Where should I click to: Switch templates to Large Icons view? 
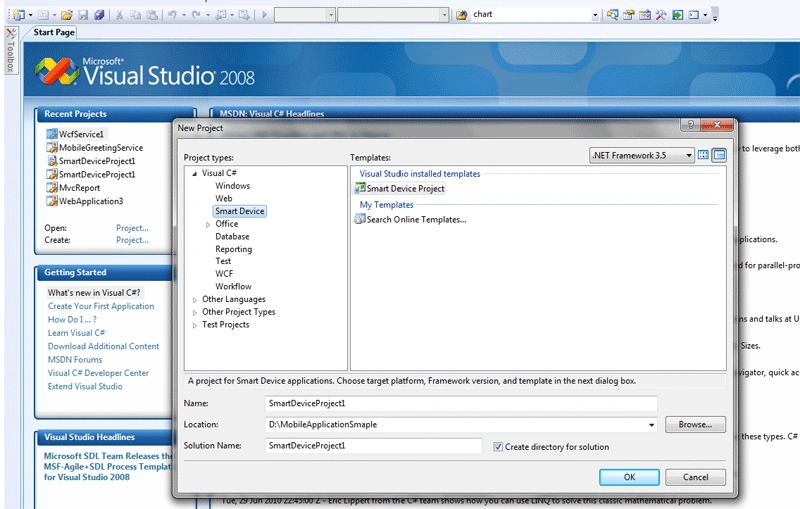click(703, 155)
